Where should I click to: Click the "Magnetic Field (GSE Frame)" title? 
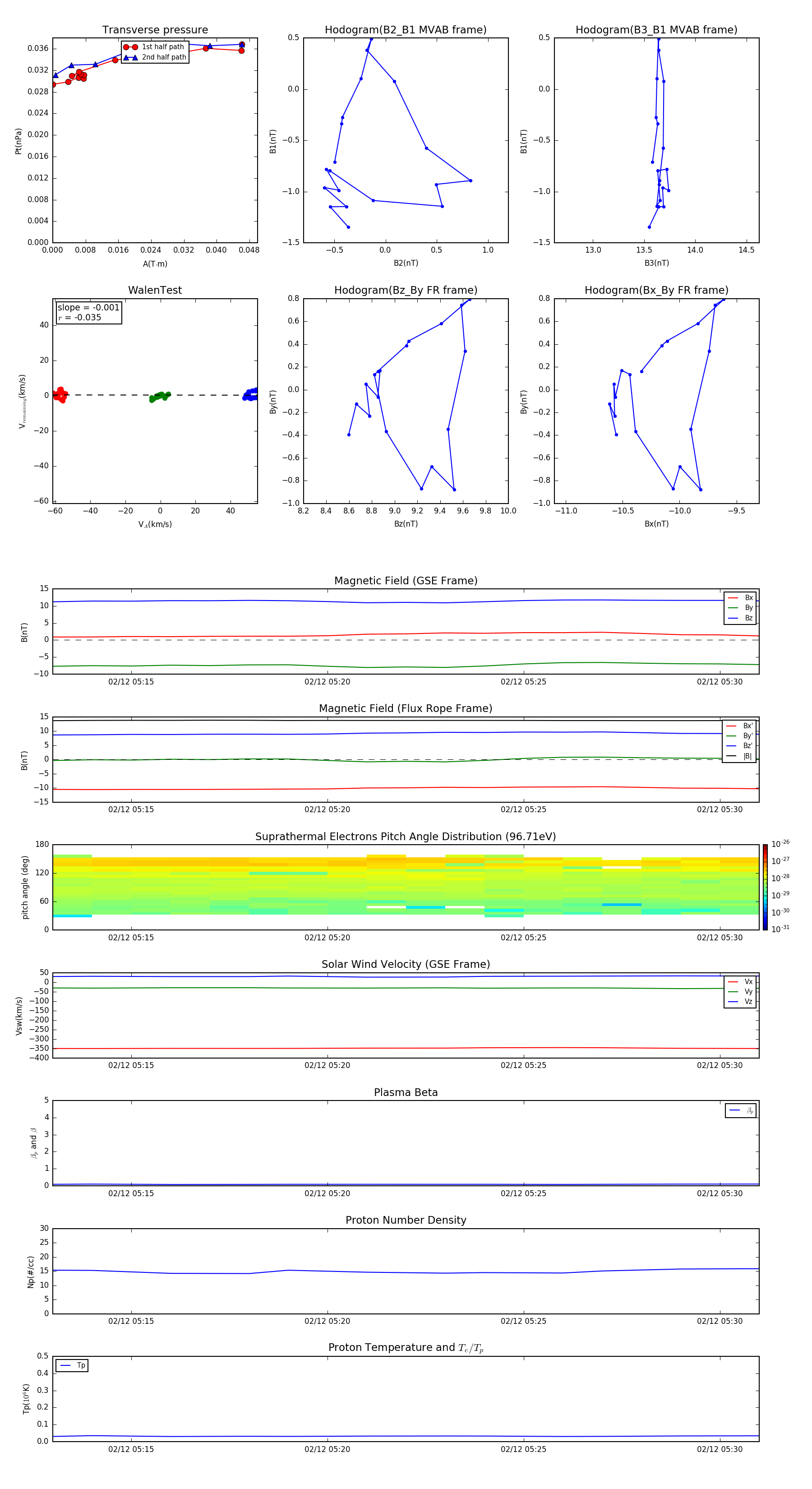point(406,581)
